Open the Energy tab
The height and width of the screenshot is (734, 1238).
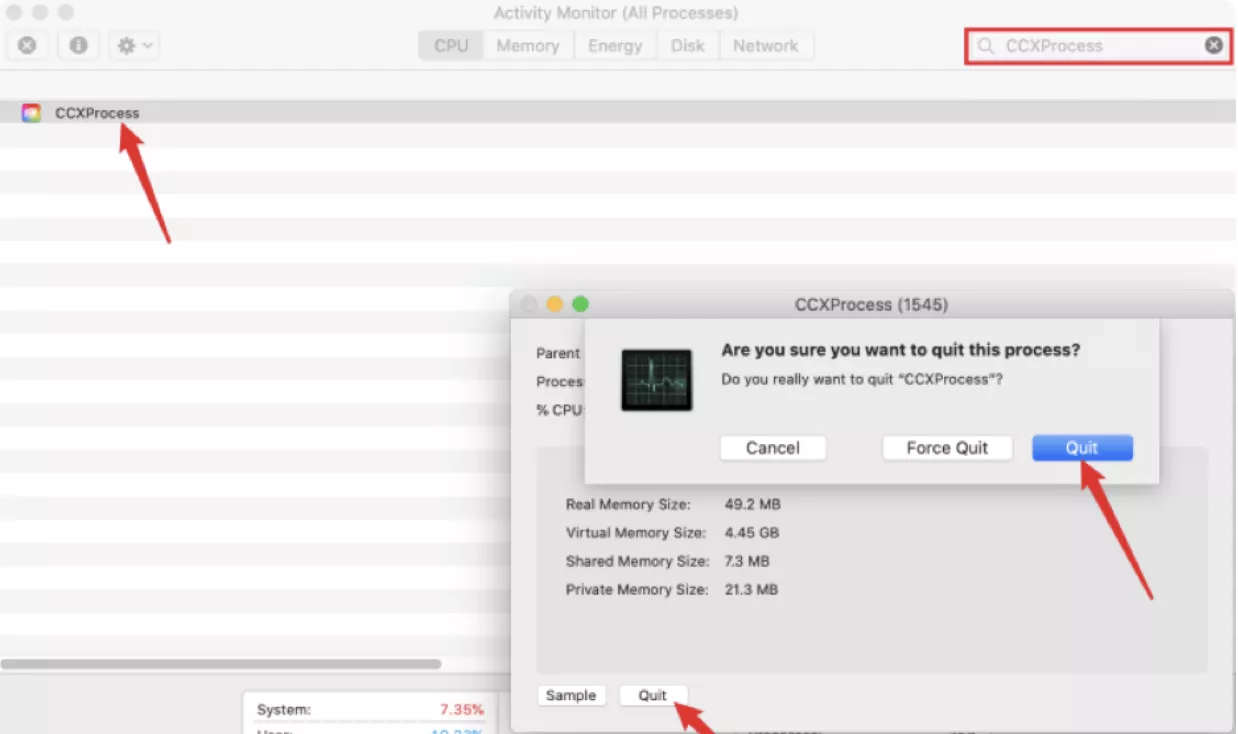coord(615,46)
